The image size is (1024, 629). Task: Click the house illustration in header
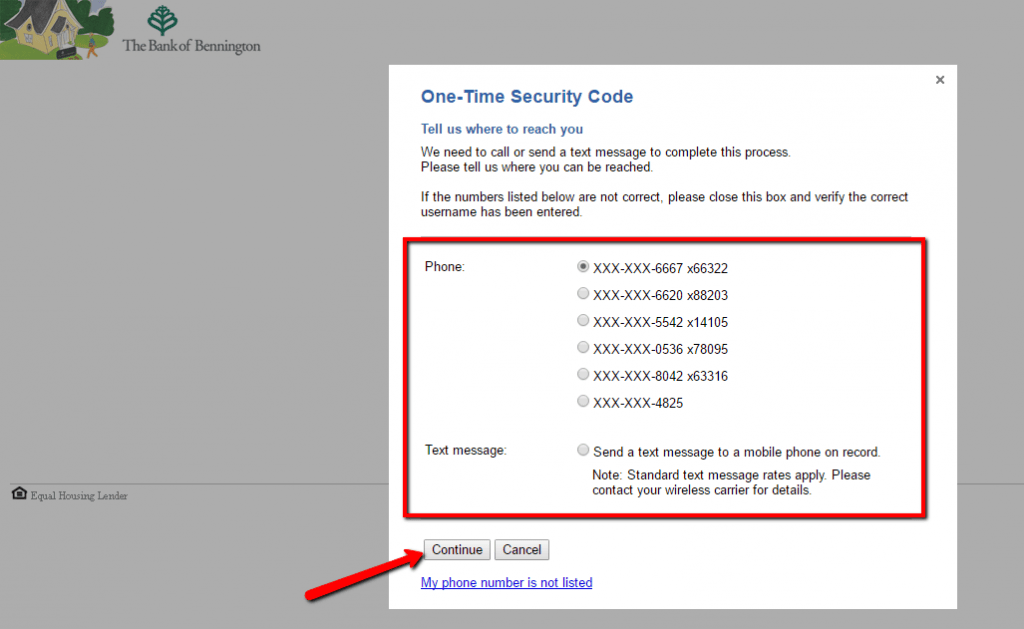point(56,29)
